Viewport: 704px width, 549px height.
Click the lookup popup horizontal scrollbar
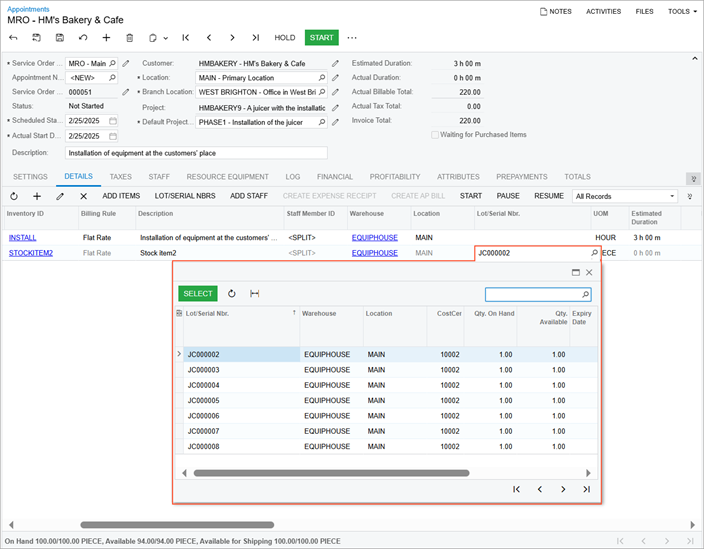click(x=331, y=473)
